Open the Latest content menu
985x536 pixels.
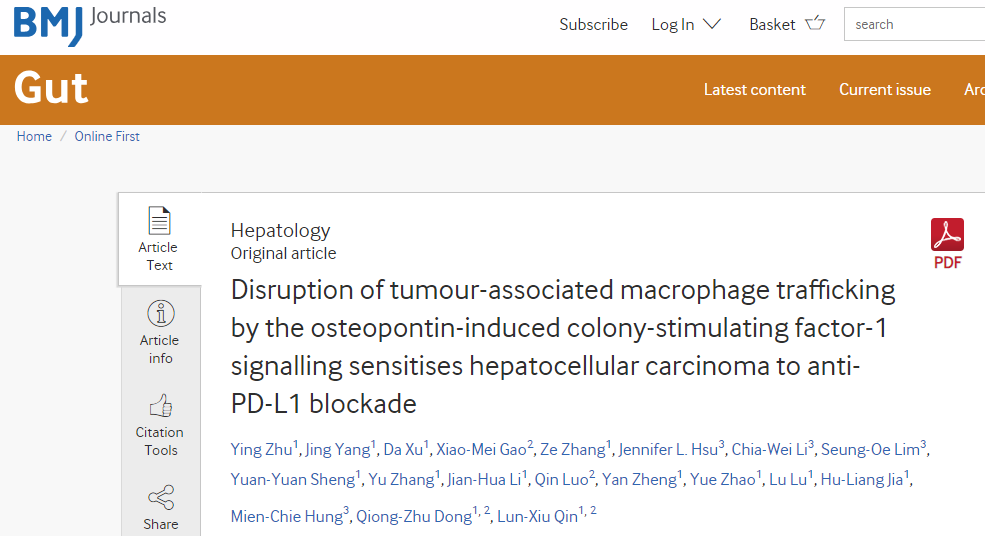click(x=754, y=90)
